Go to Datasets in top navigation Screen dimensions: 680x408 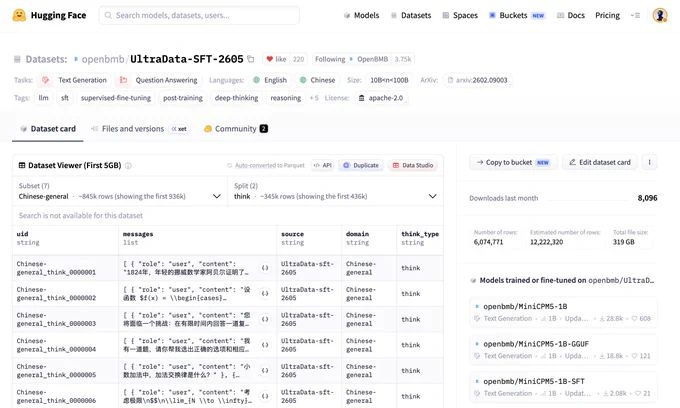pos(411,15)
